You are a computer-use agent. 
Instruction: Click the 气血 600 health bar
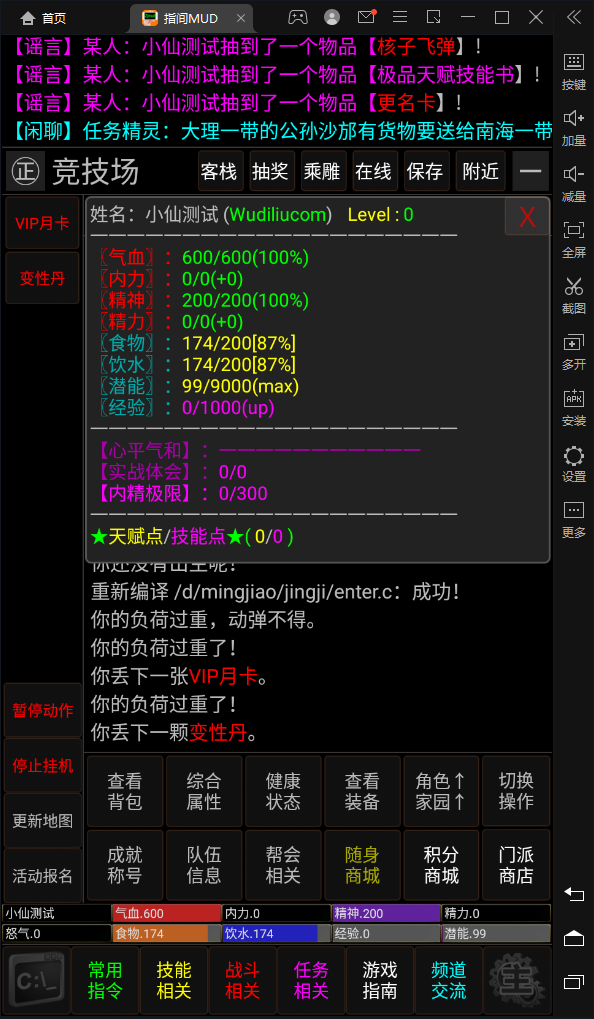pyautogui.click(x=166, y=913)
